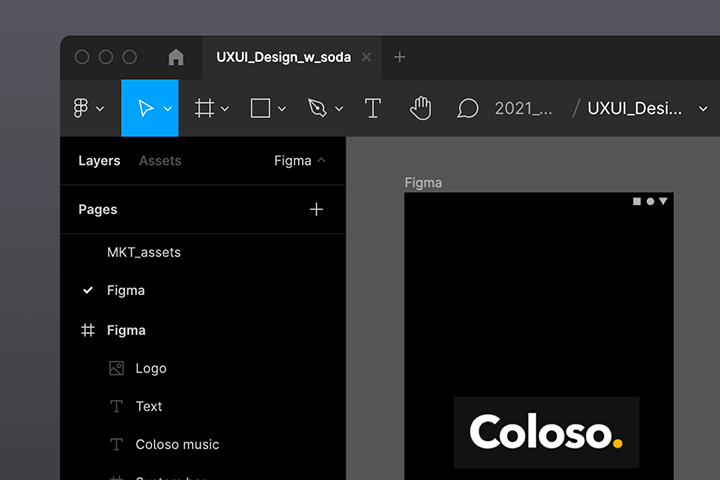Viewport: 720px width, 480px height.
Task: Expand Frame tool options chevron
Action: click(225, 109)
